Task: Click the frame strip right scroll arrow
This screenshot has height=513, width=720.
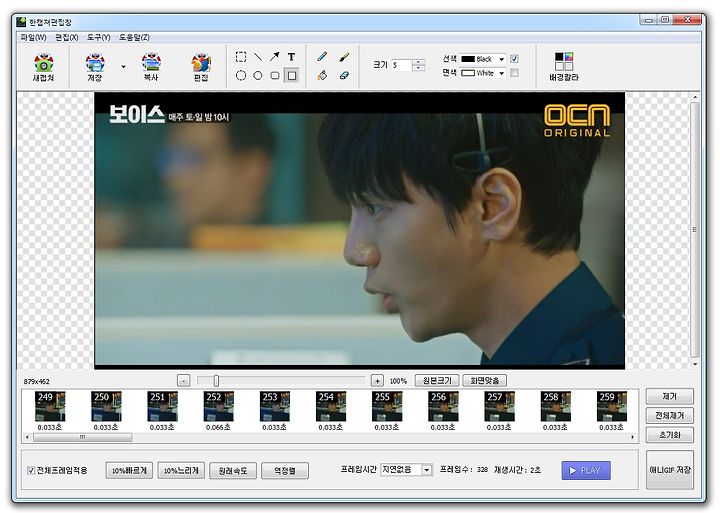Action: coord(633,437)
